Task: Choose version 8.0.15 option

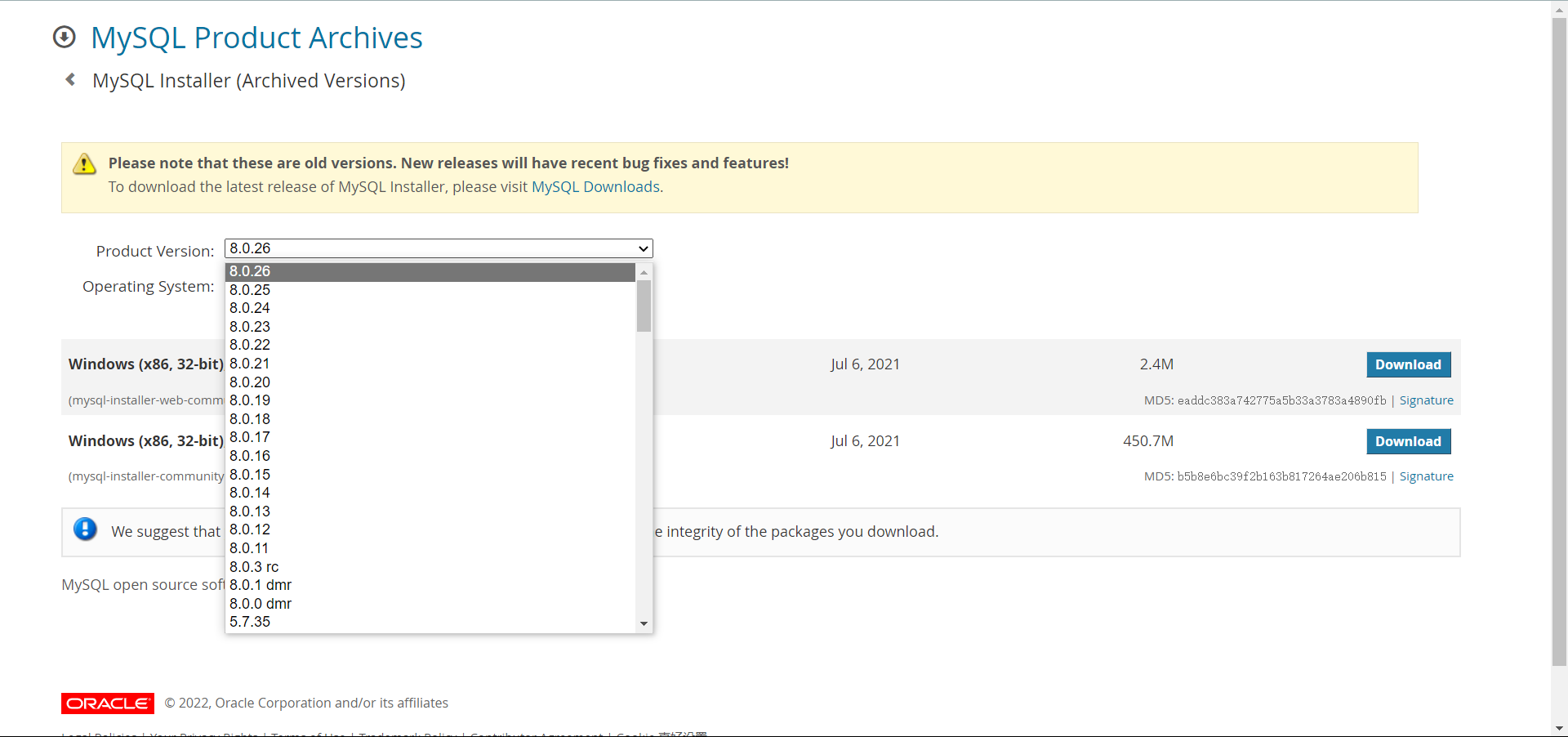Action: point(430,475)
